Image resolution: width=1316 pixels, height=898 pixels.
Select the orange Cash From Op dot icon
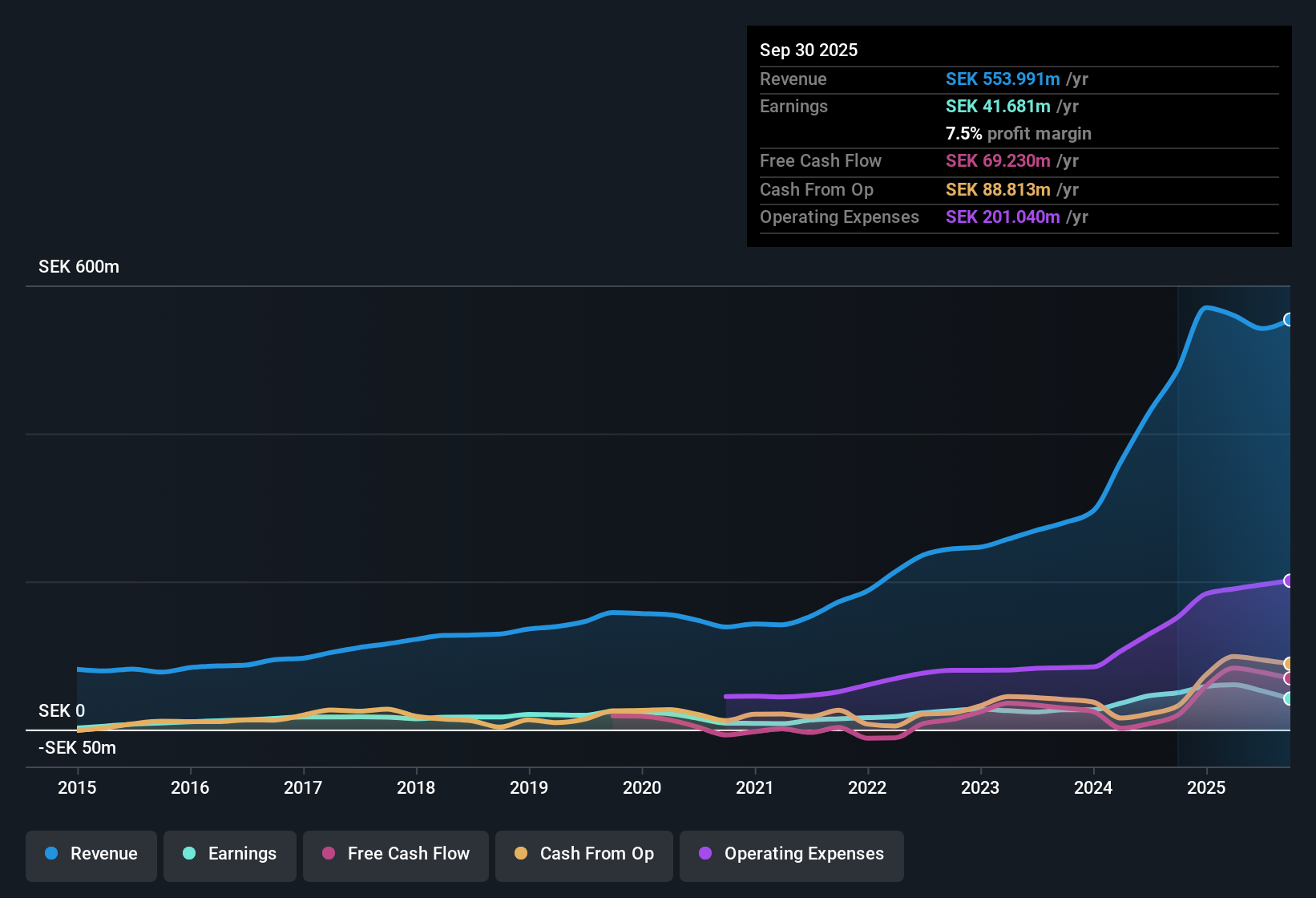pos(521,856)
